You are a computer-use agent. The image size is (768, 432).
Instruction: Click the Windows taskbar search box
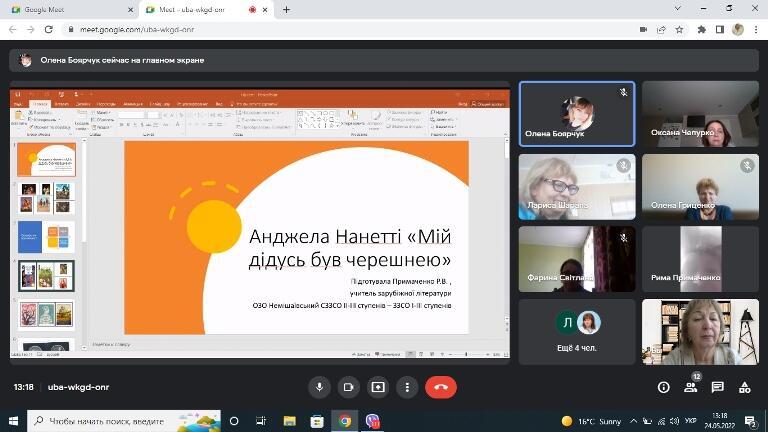[124, 421]
